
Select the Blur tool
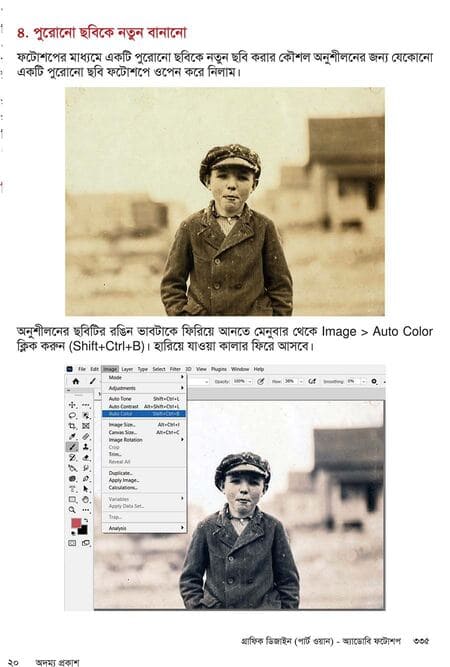pyautogui.click(x=86, y=468)
